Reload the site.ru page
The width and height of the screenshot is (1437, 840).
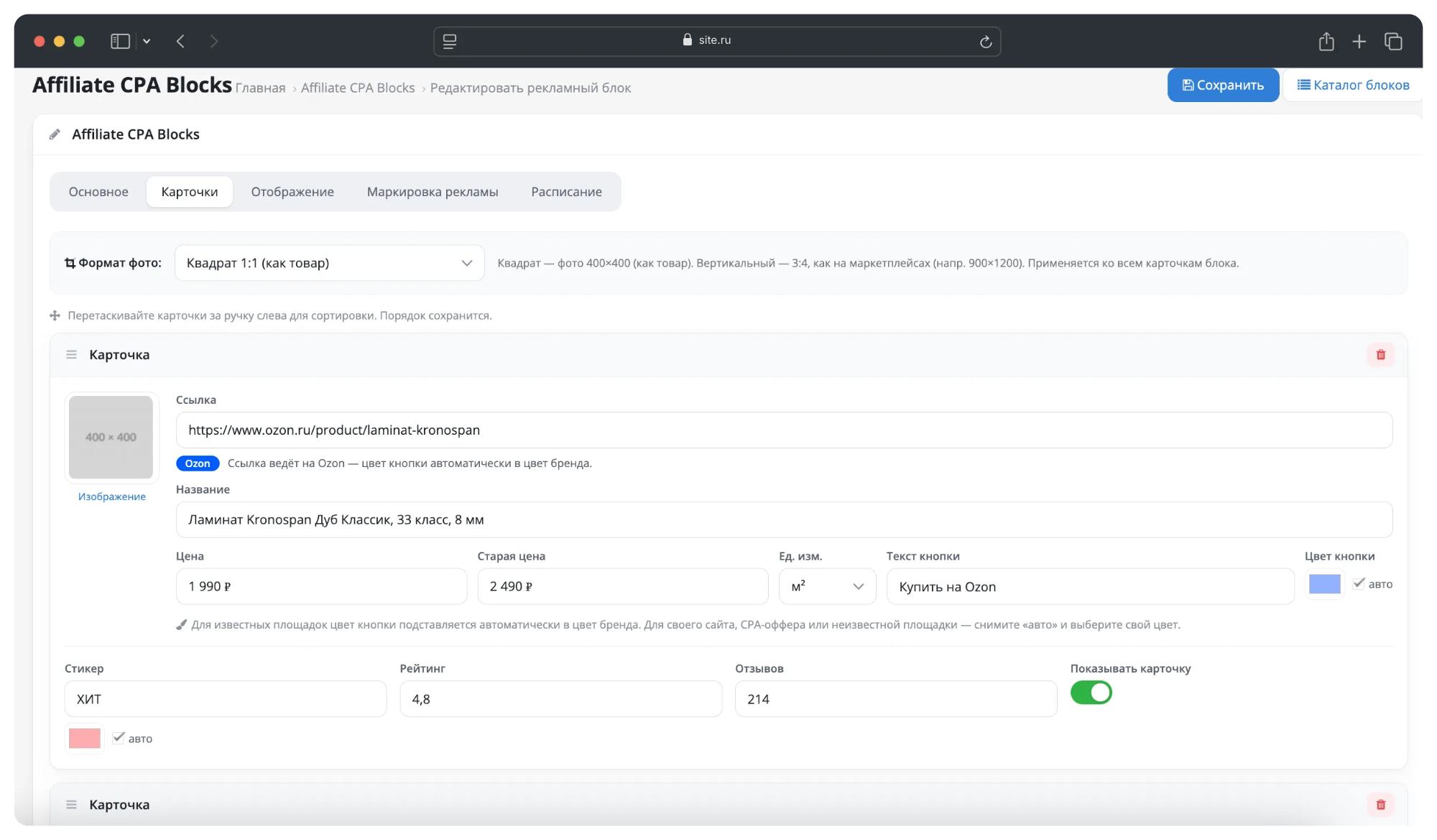(986, 42)
